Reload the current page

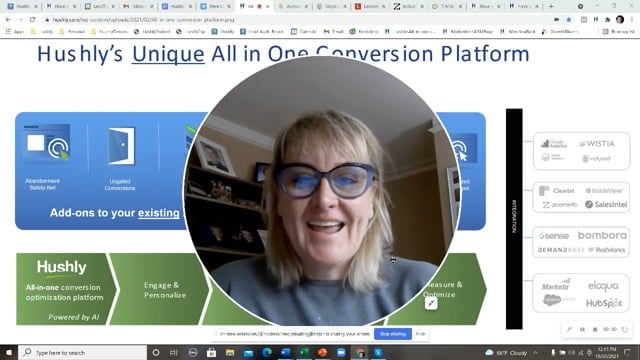click(32, 20)
